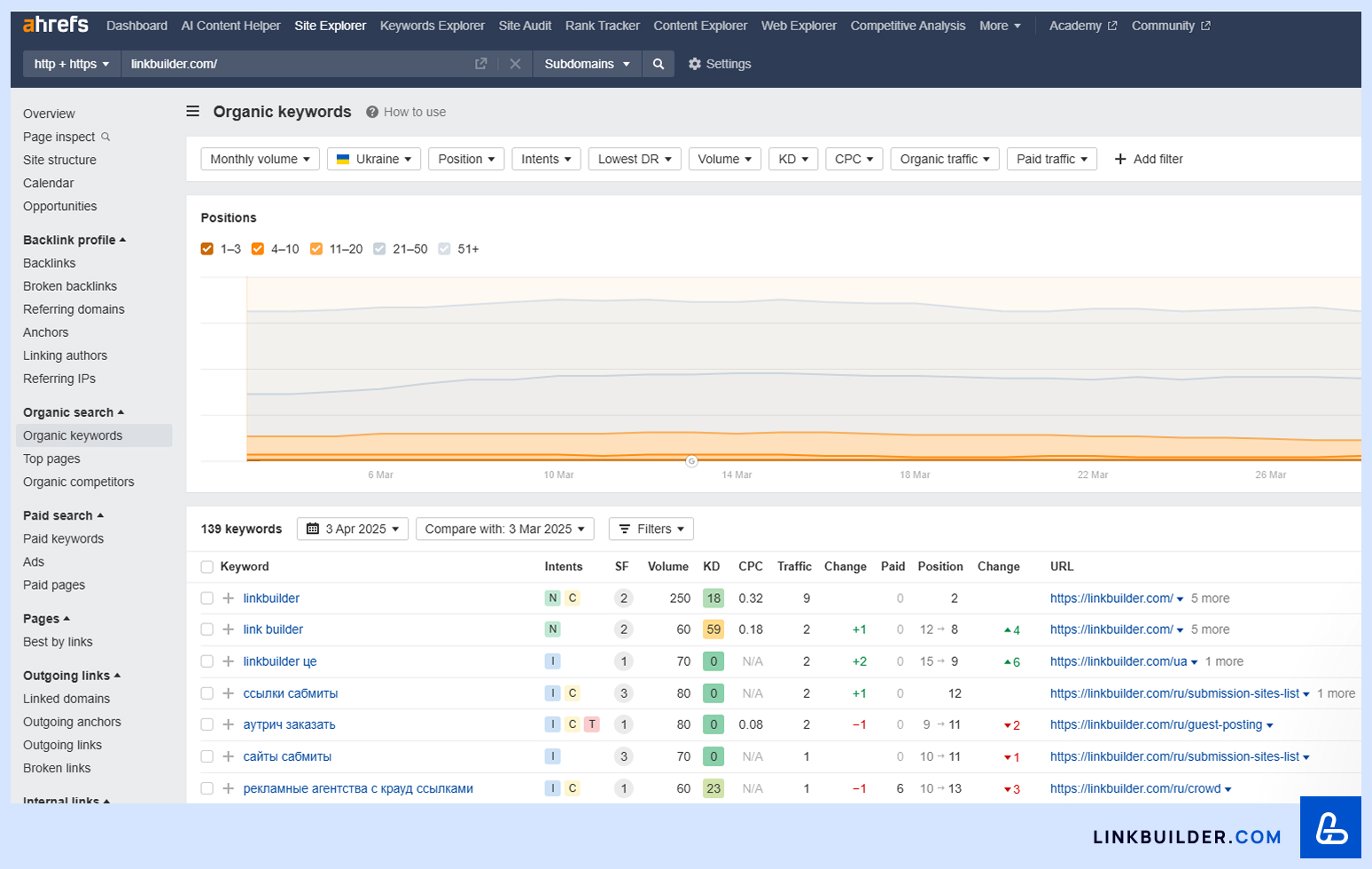This screenshot has width=1372, height=869.
Task: Click the SF badge for сайты сабмиты
Action: 623,756
